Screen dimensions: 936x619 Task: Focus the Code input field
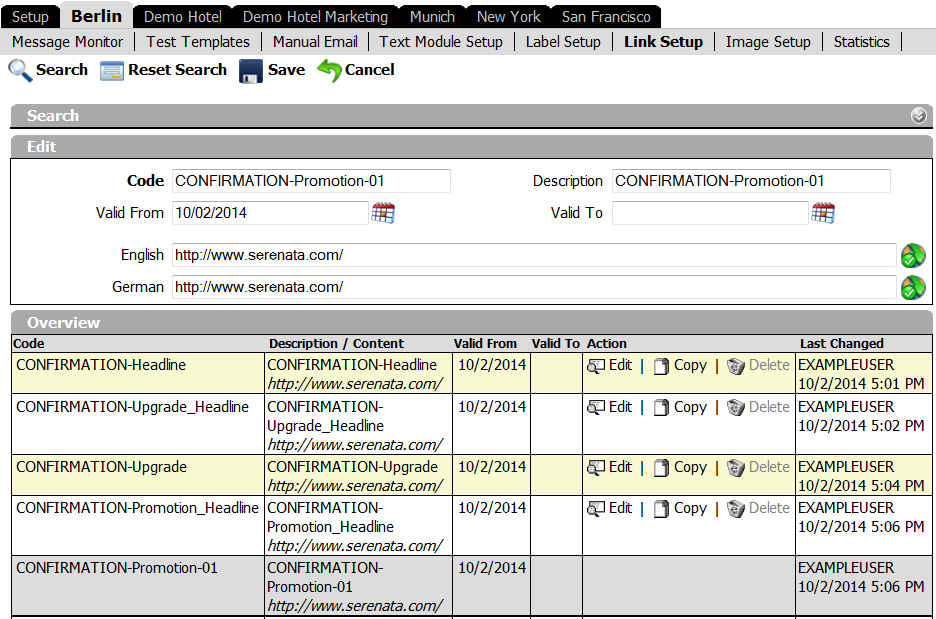tap(311, 181)
